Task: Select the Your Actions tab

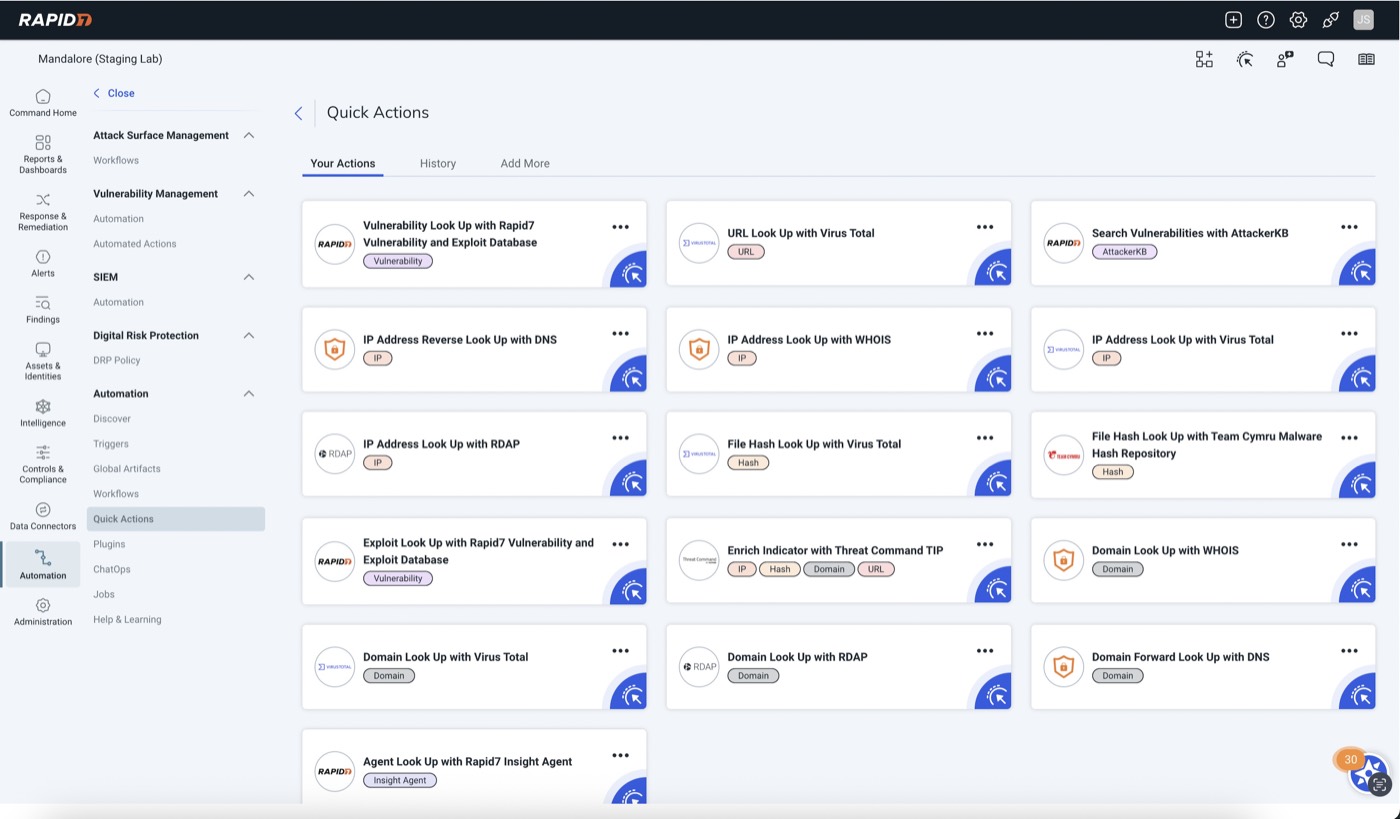Action: click(343, 163)
